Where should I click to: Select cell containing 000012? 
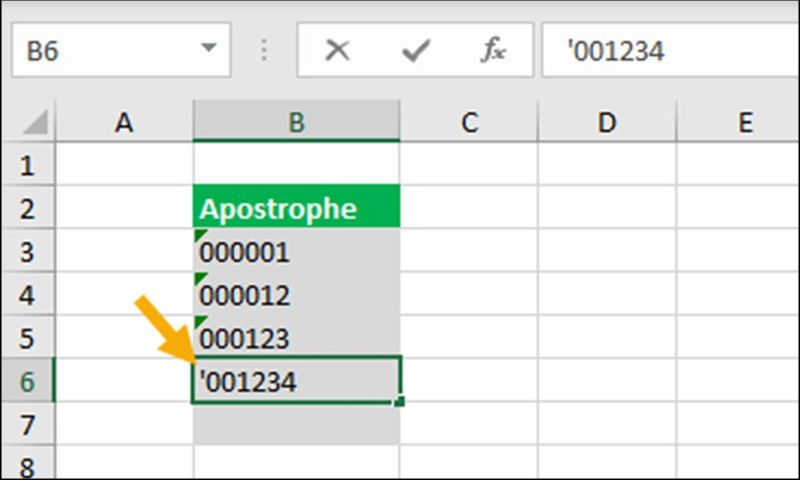coord(296,296)
